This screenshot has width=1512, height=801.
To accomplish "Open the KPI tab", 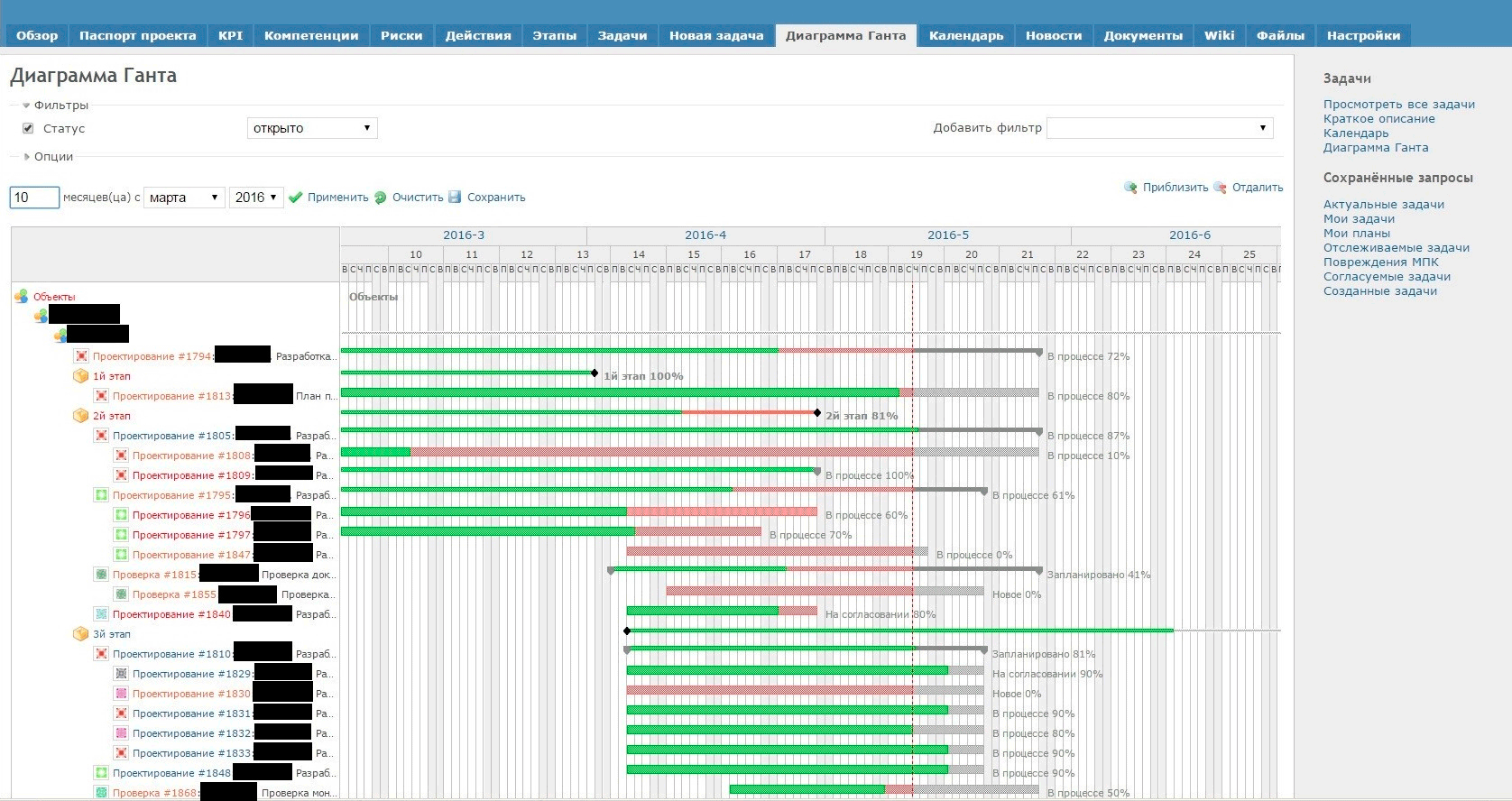I will pos(230,36).
